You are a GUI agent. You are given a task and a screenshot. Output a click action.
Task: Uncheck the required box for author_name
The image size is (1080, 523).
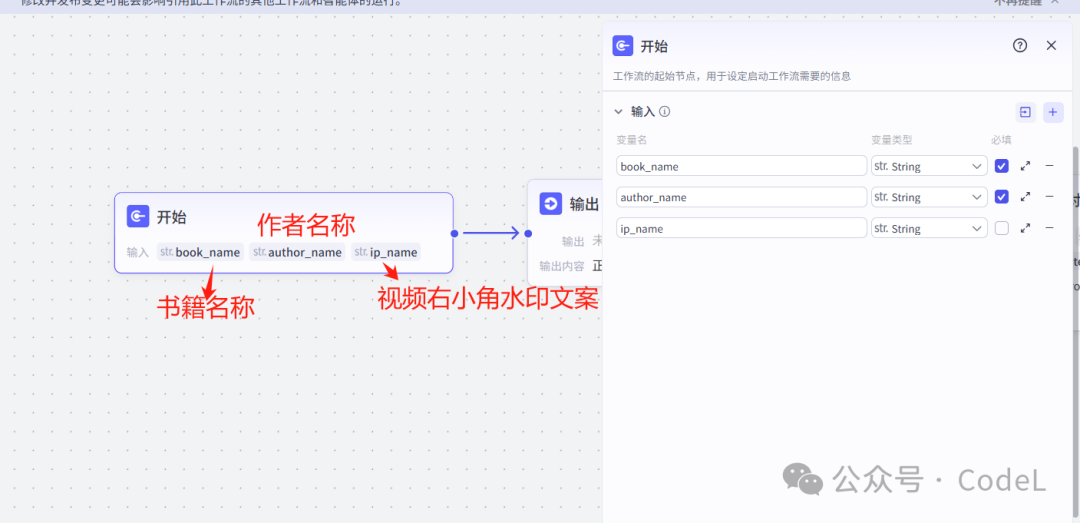tap(1001, 197)
